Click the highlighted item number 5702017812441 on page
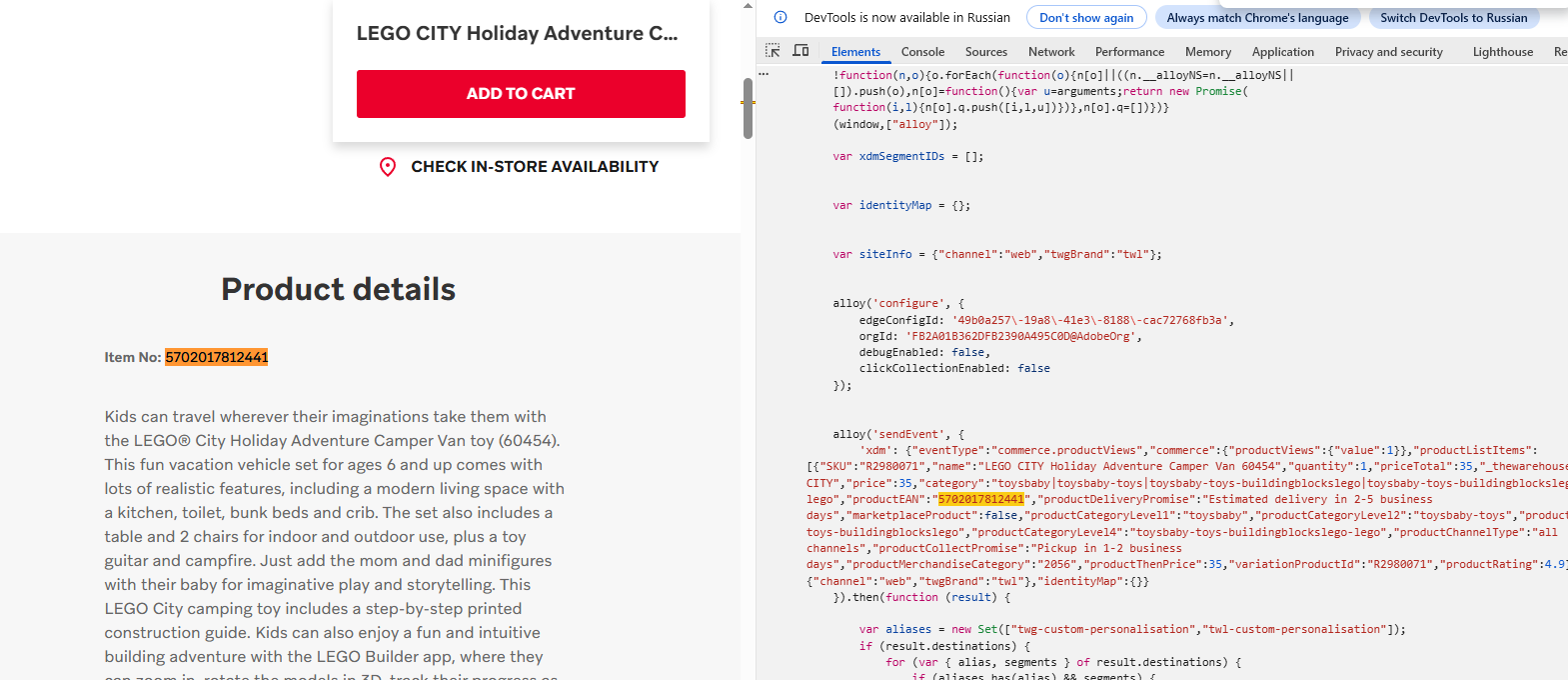 point(217,357)
